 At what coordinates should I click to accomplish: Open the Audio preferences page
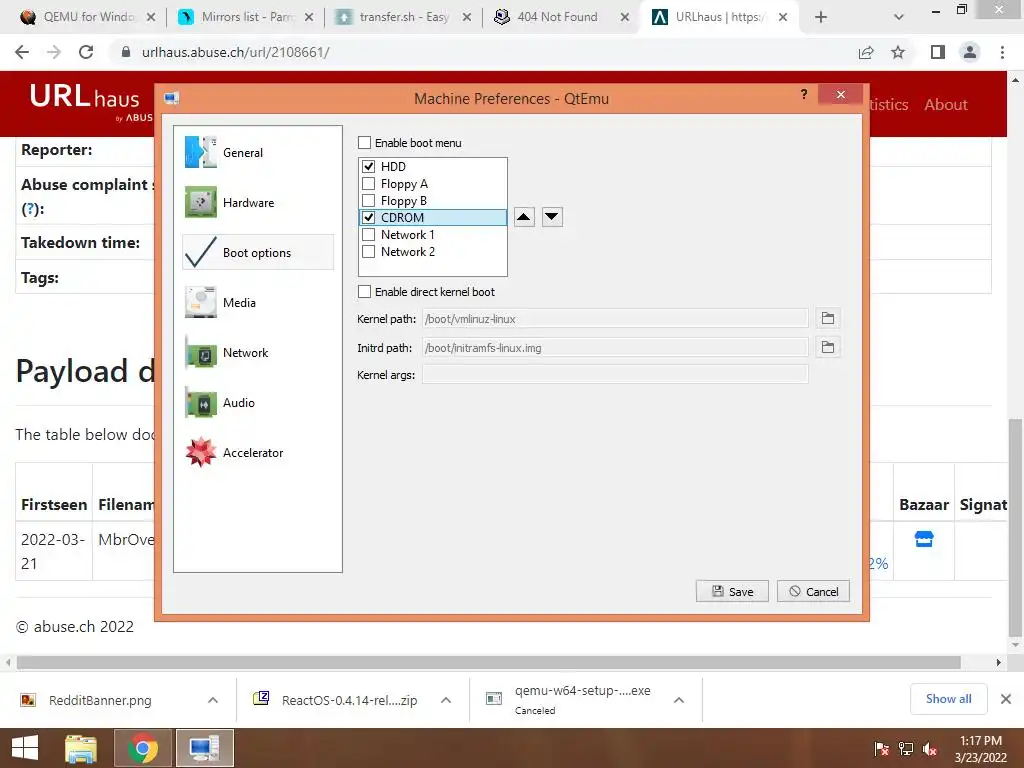(257, 402)
